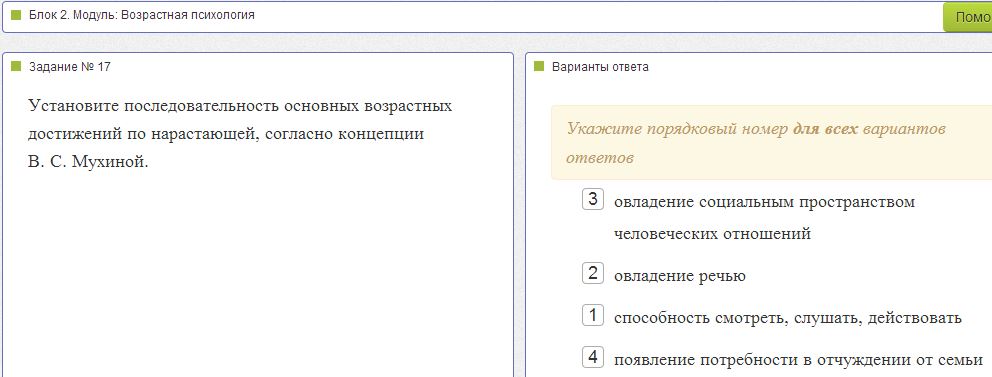
Task: Open the green "Помо" help button
Action: click(968, 17)
